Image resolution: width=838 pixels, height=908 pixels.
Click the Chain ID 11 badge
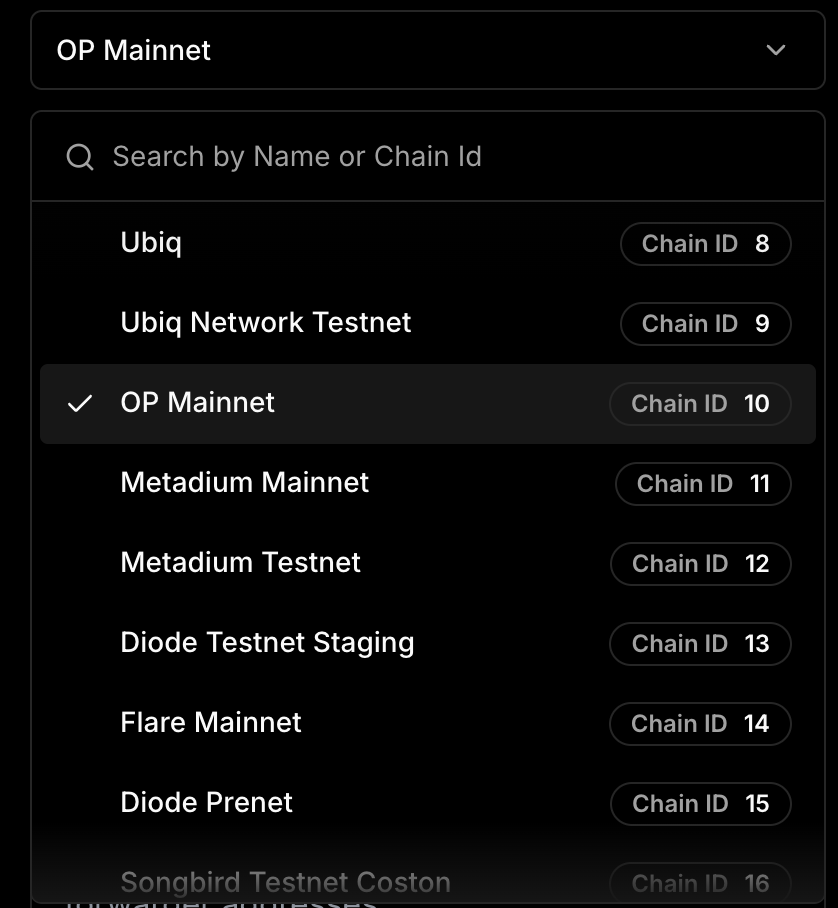pyautogui.click(x=703, y=484)
